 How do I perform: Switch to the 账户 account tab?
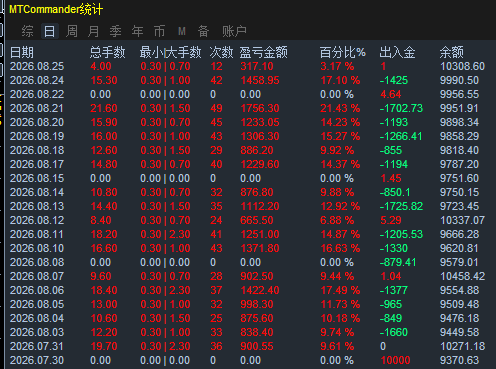point(234,31)
